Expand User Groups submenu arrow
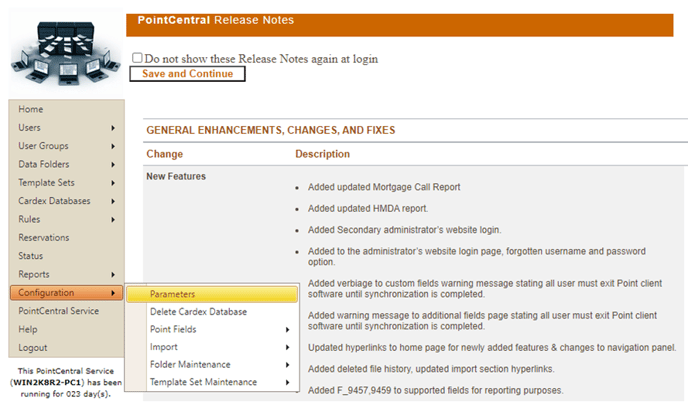The height and width of the screenshot is (405, 688). pos(113,147)
